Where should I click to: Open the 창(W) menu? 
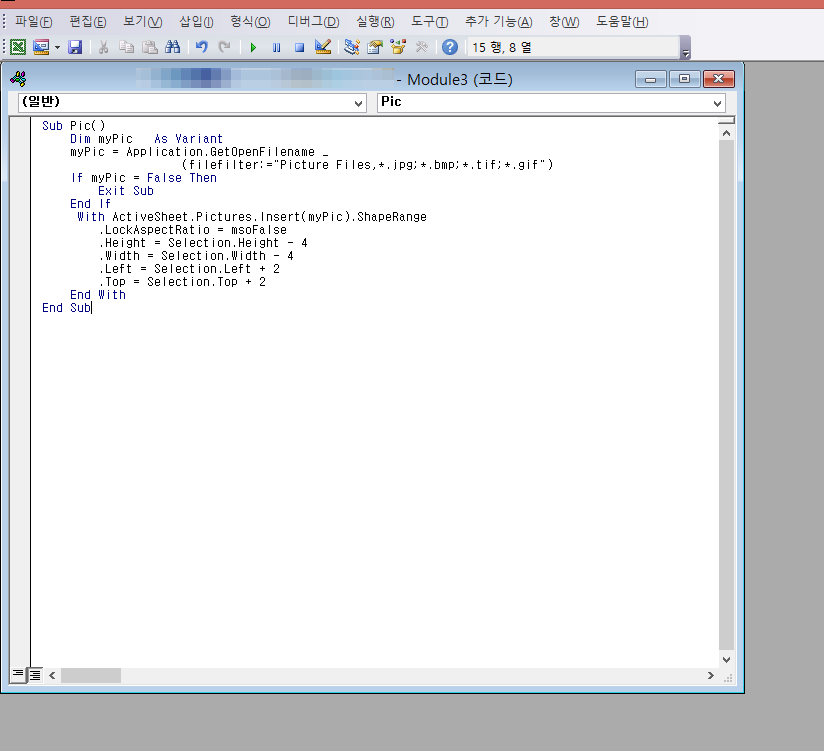(564, 22)
